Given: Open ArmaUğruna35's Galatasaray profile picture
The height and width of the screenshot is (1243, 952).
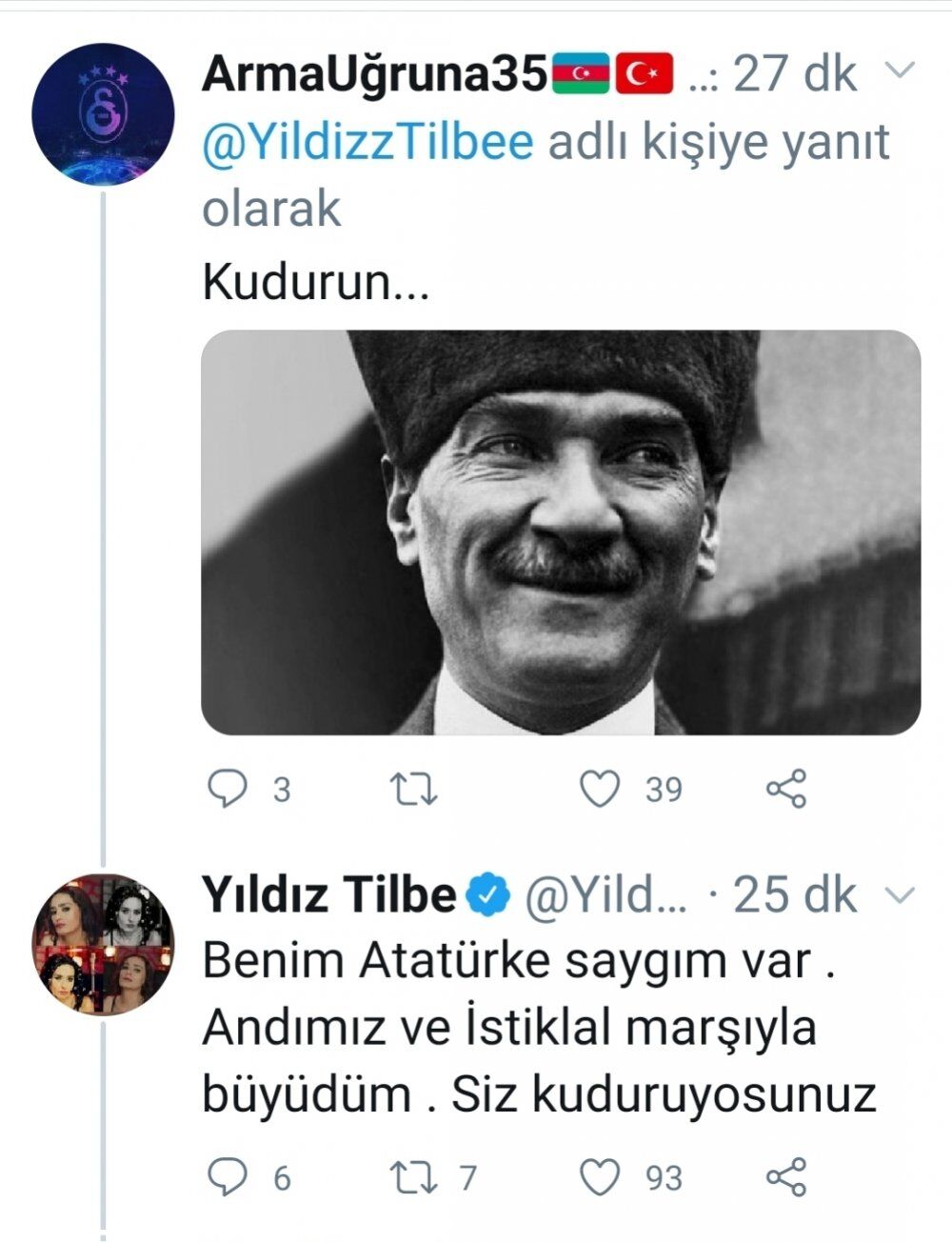Looking at the screenshot, I should (x=103, y=112).
